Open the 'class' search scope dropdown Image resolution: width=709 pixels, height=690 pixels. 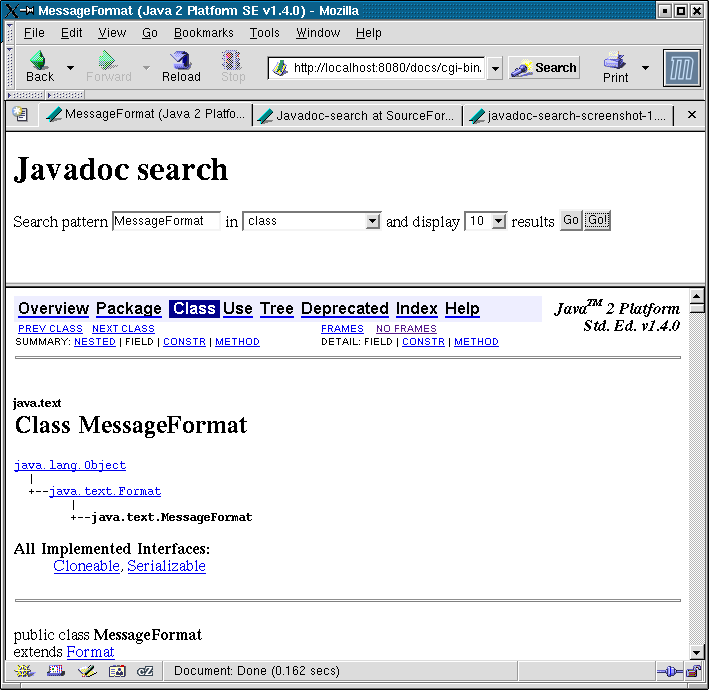[312, 221]
